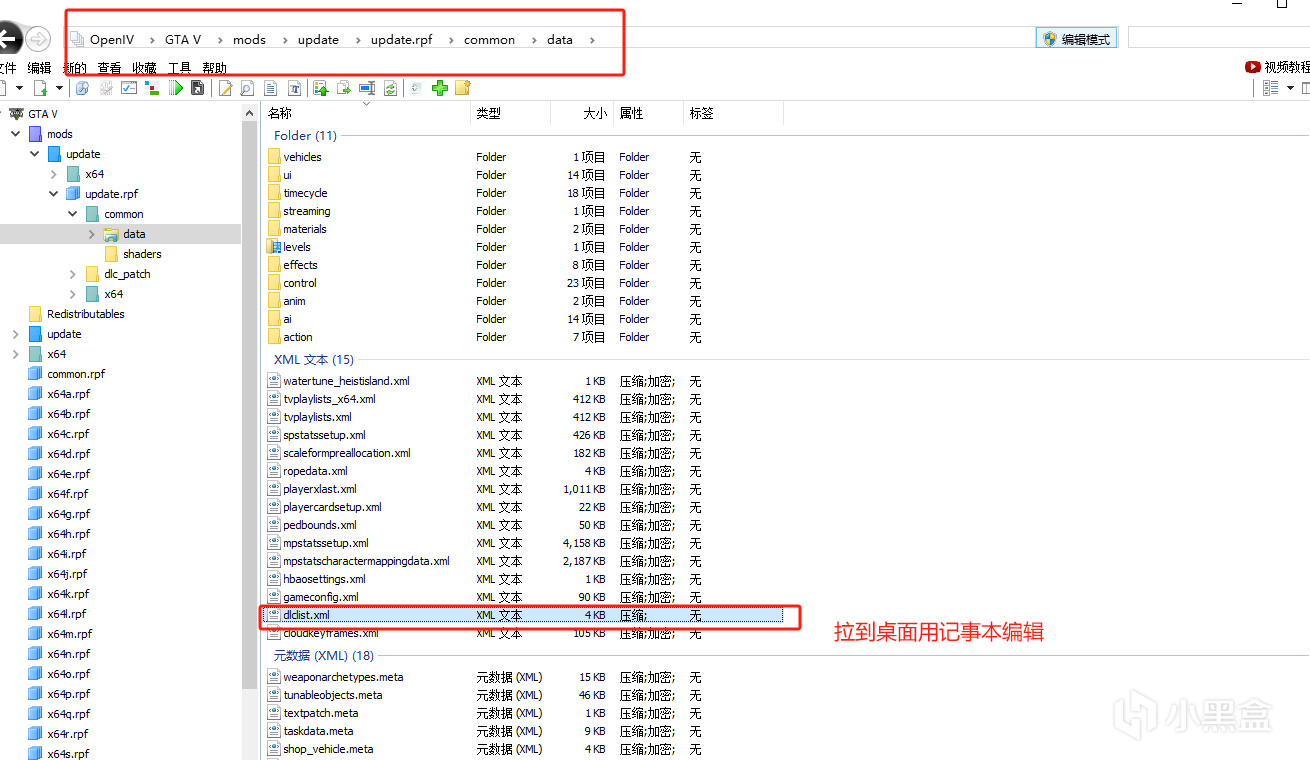Collapse the XML 文本 (15) group header
This screenshot has height=760, width=1310.
314,359
